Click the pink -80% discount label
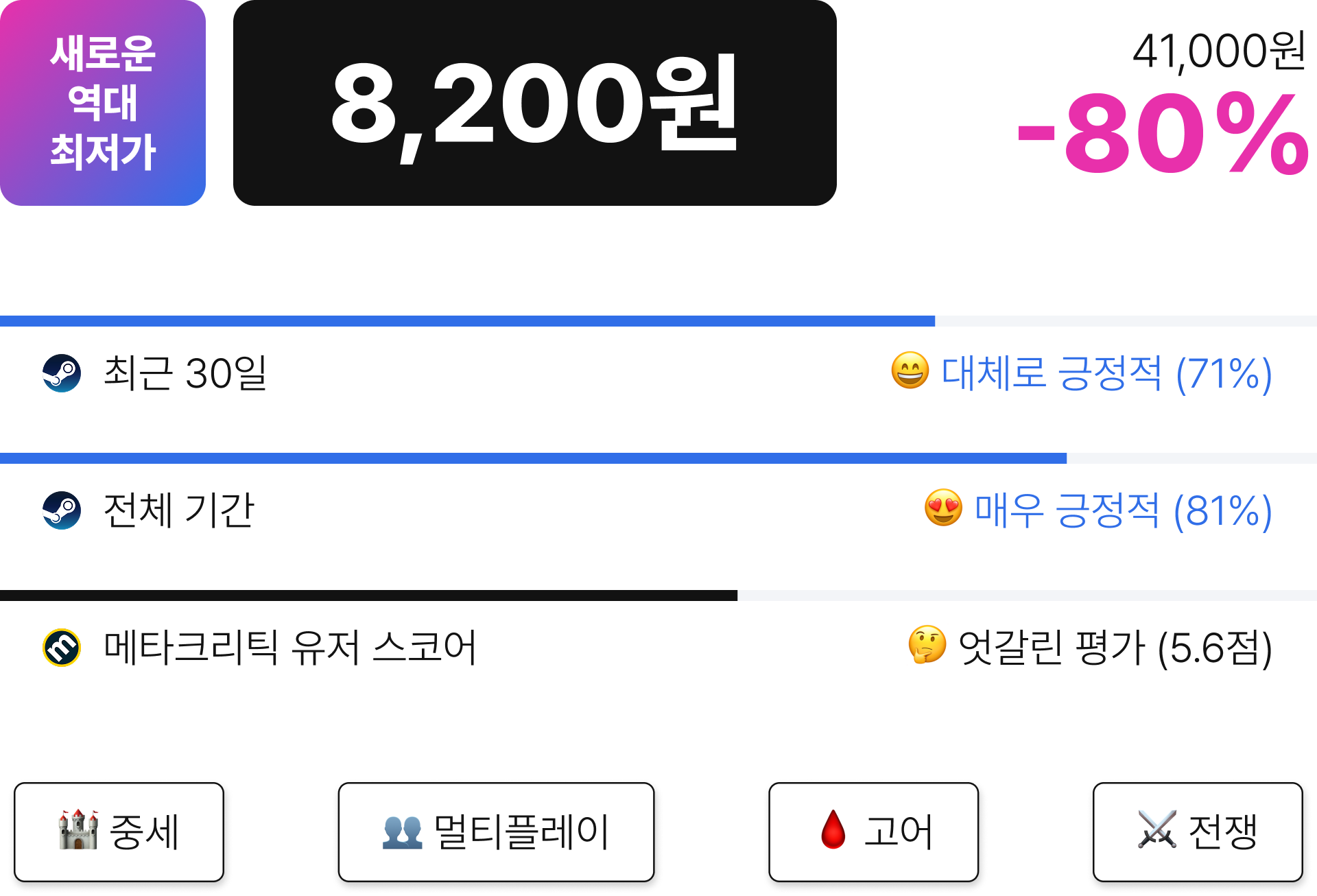Image resolution: width=1317 pixels, height=896 pixels. [x=1162, y=134]
